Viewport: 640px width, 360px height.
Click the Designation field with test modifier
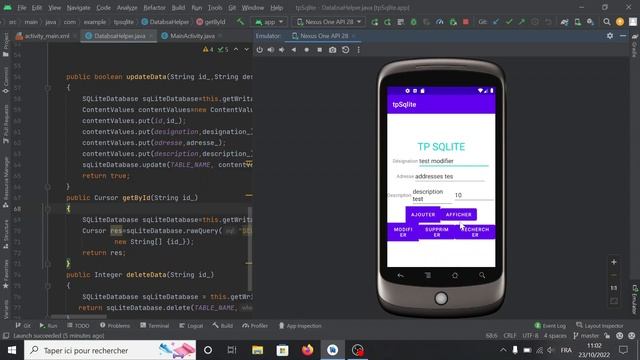click(453, 161)
